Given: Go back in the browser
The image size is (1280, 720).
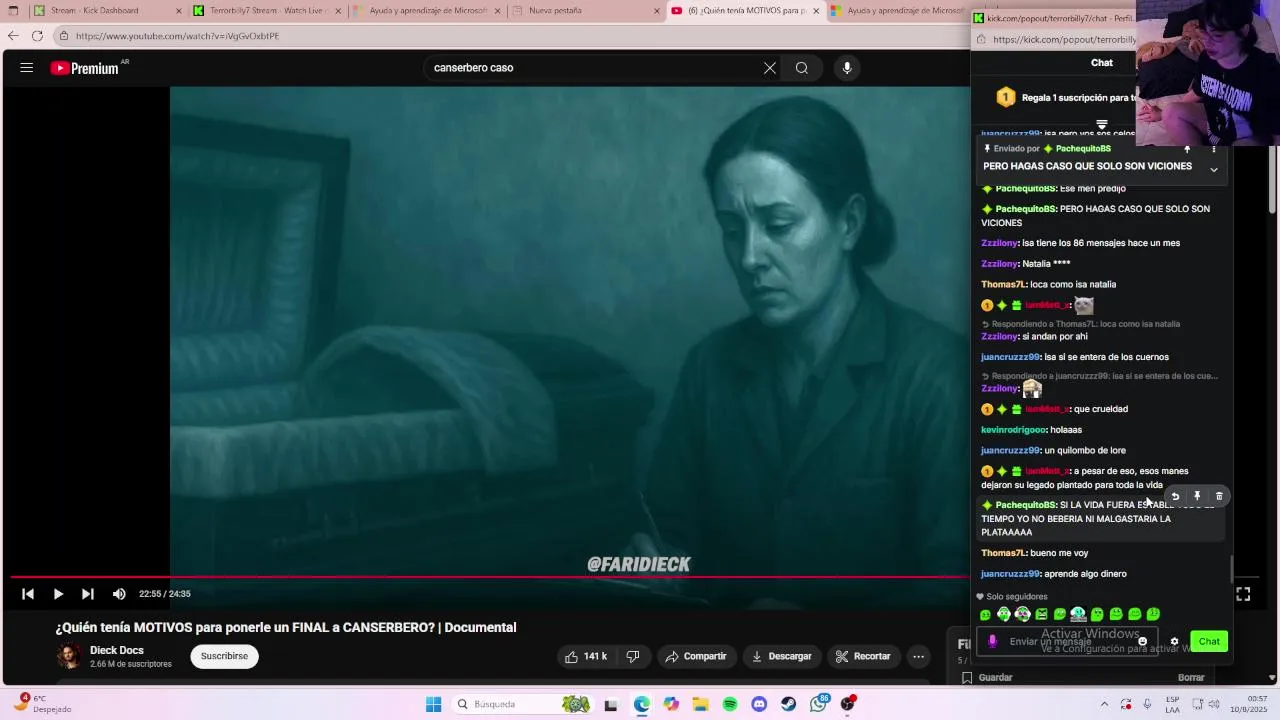Looking at the screenshot, I should click(13, 36).
